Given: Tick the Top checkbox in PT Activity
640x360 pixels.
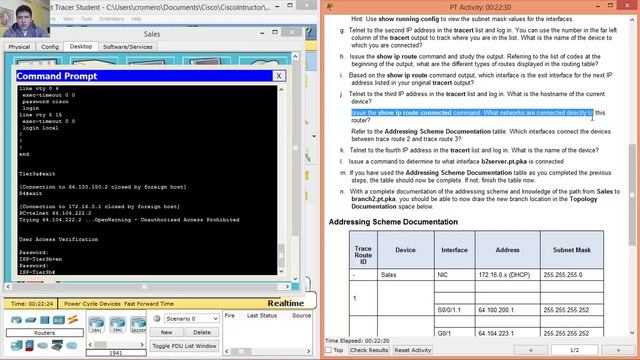Looking at the screenshot, I should (328, 350).
